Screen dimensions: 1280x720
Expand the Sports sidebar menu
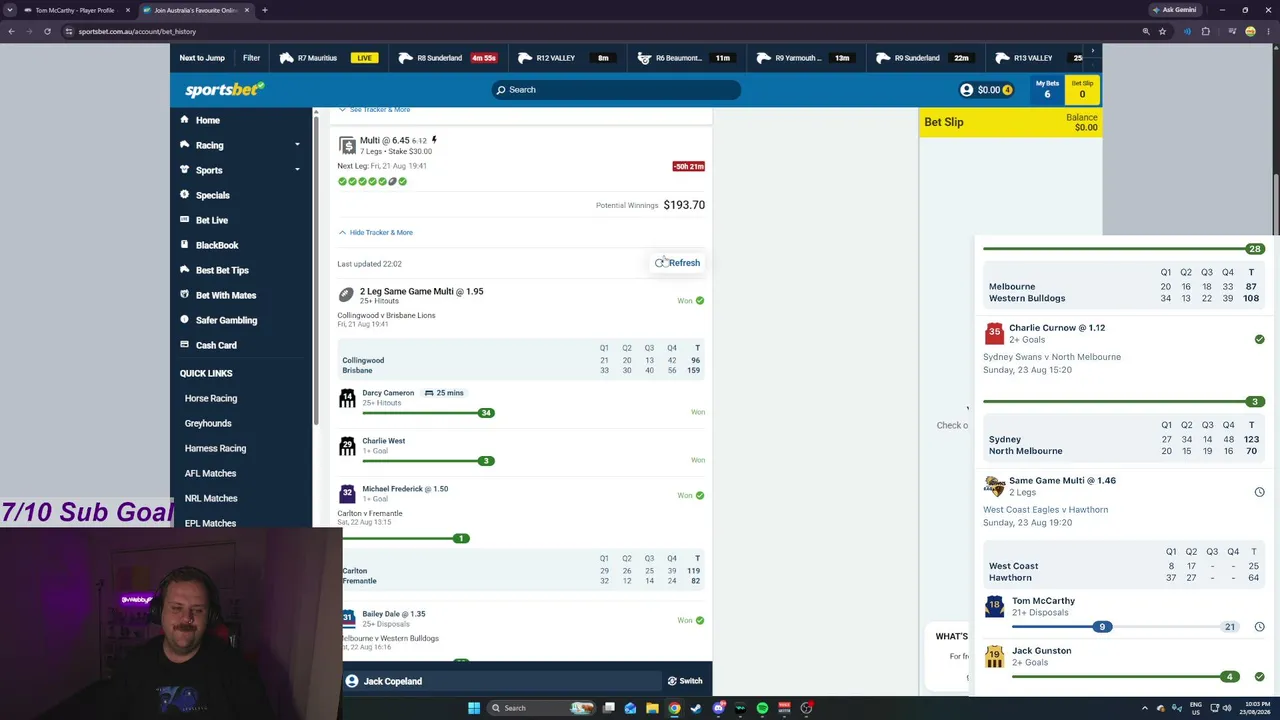(x=297, y=170)
